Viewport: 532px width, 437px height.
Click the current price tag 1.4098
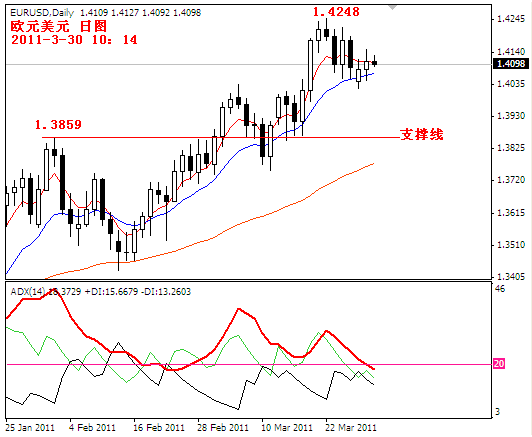point(511,63)
